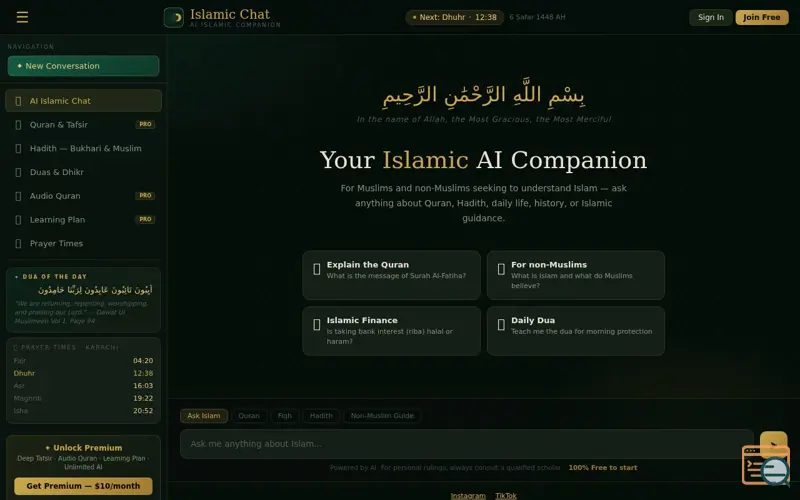
Task: Click the send message arrow button
Action: point(773,443)
